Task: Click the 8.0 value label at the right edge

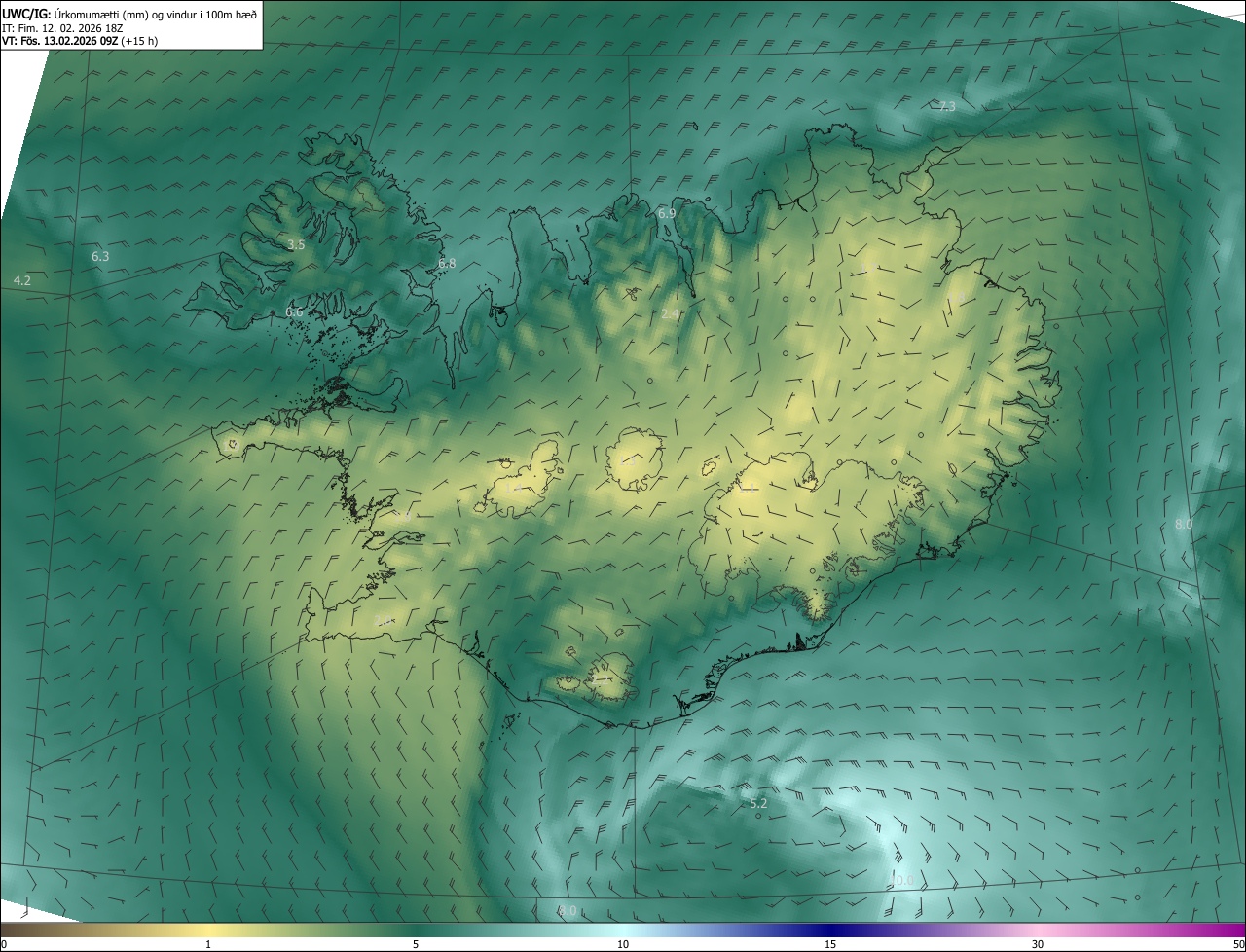Action: pyautogui.click(x=1184, y=524)
